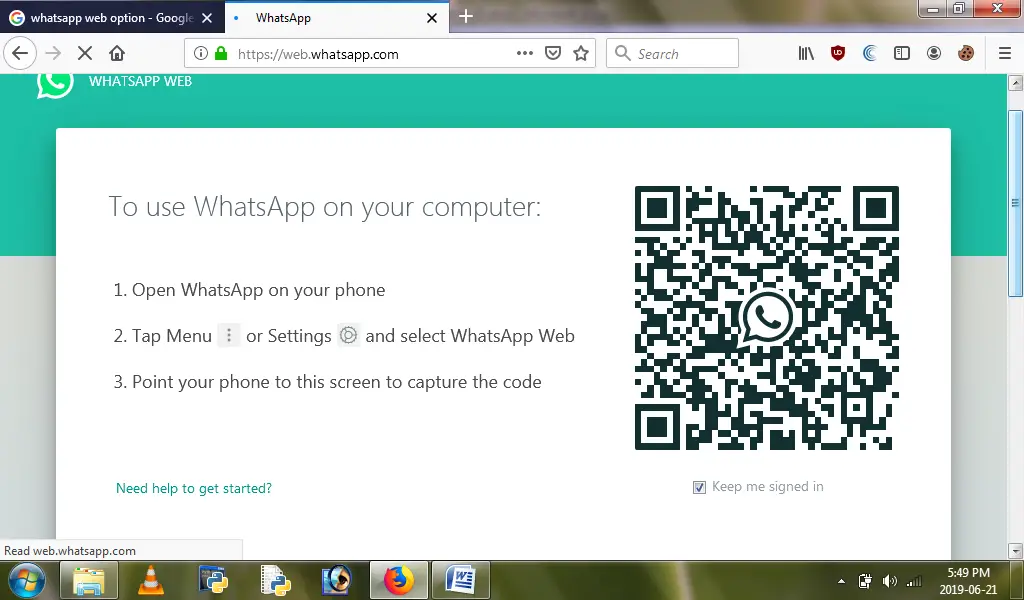Close the WhatsApp tab
This screenshot has width=1024, height=600.
[432, 18]
